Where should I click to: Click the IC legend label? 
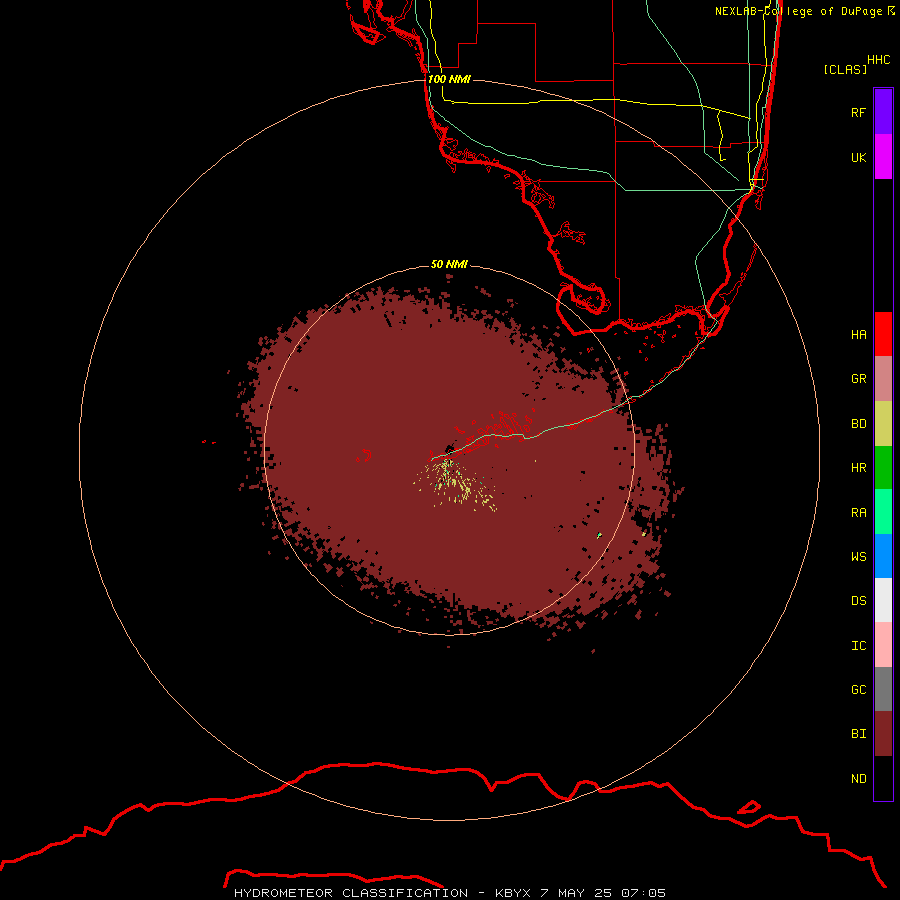tap(858, 646)
